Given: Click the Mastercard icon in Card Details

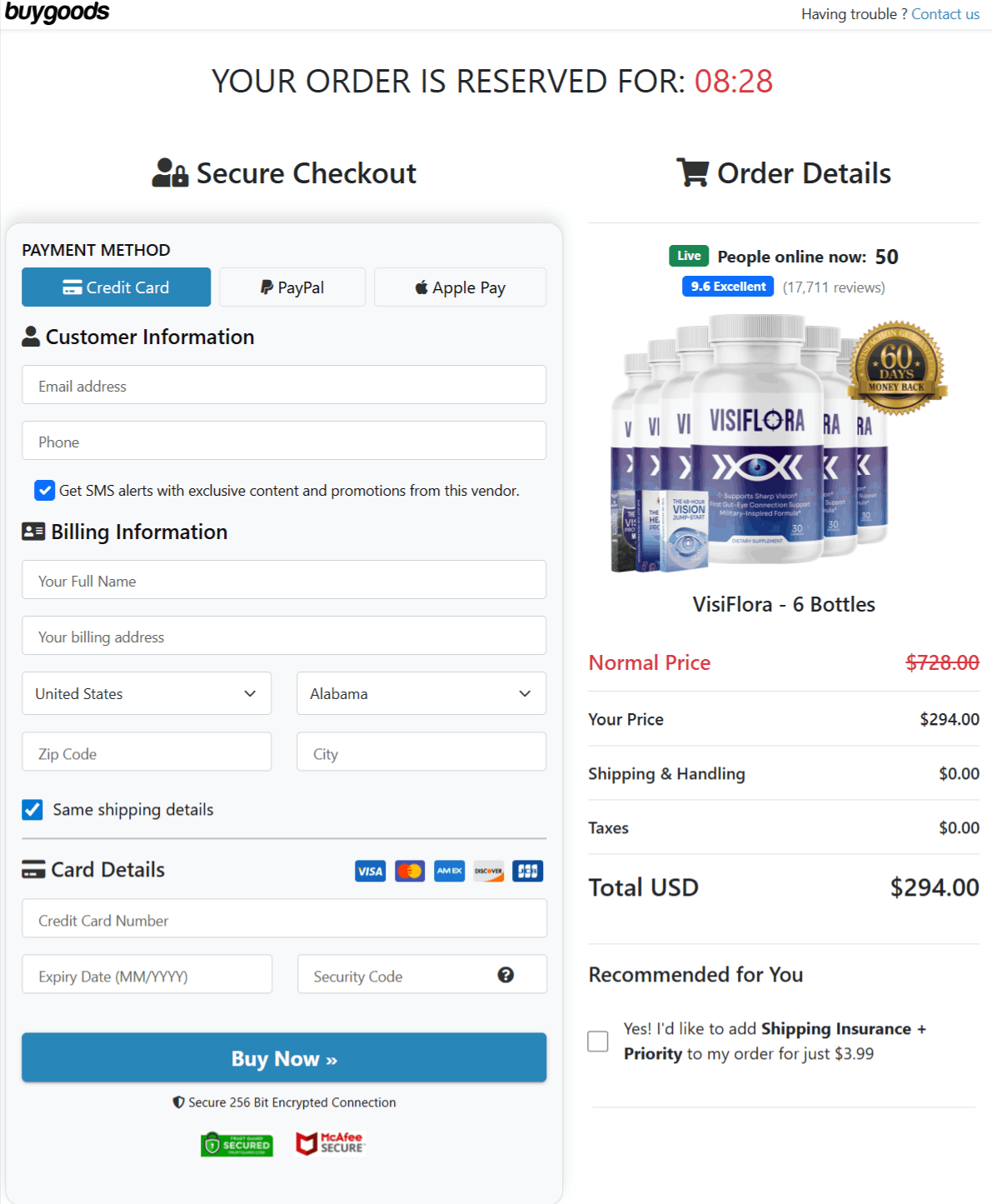Looking at the screenshot, I should 409,871.
